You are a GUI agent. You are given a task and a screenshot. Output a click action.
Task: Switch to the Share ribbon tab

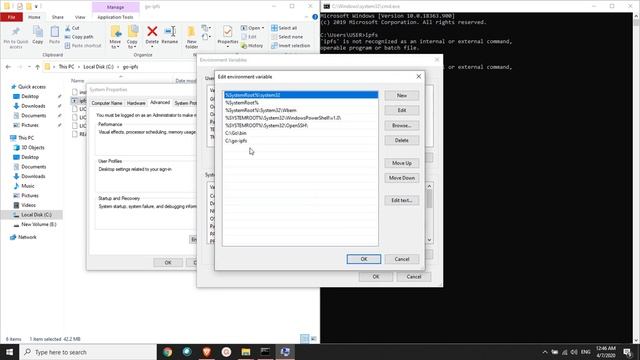point(58,17)
